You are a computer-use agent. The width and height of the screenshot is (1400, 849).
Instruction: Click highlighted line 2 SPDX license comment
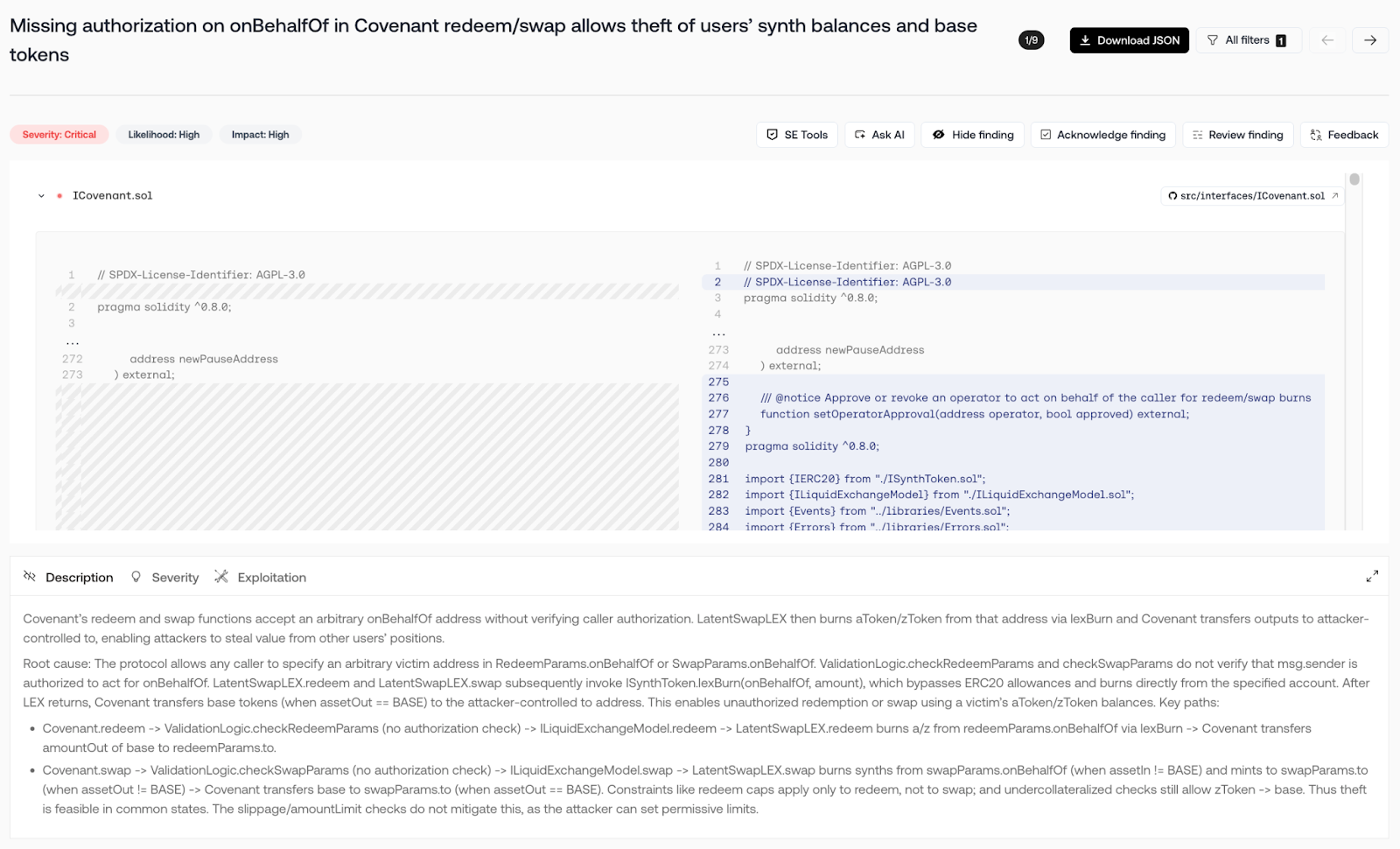point(847,282)
